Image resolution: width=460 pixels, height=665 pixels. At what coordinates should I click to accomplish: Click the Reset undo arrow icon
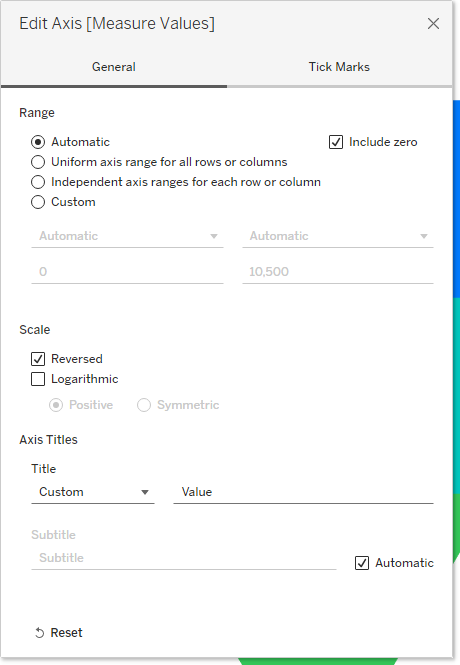tap(39, 633)
